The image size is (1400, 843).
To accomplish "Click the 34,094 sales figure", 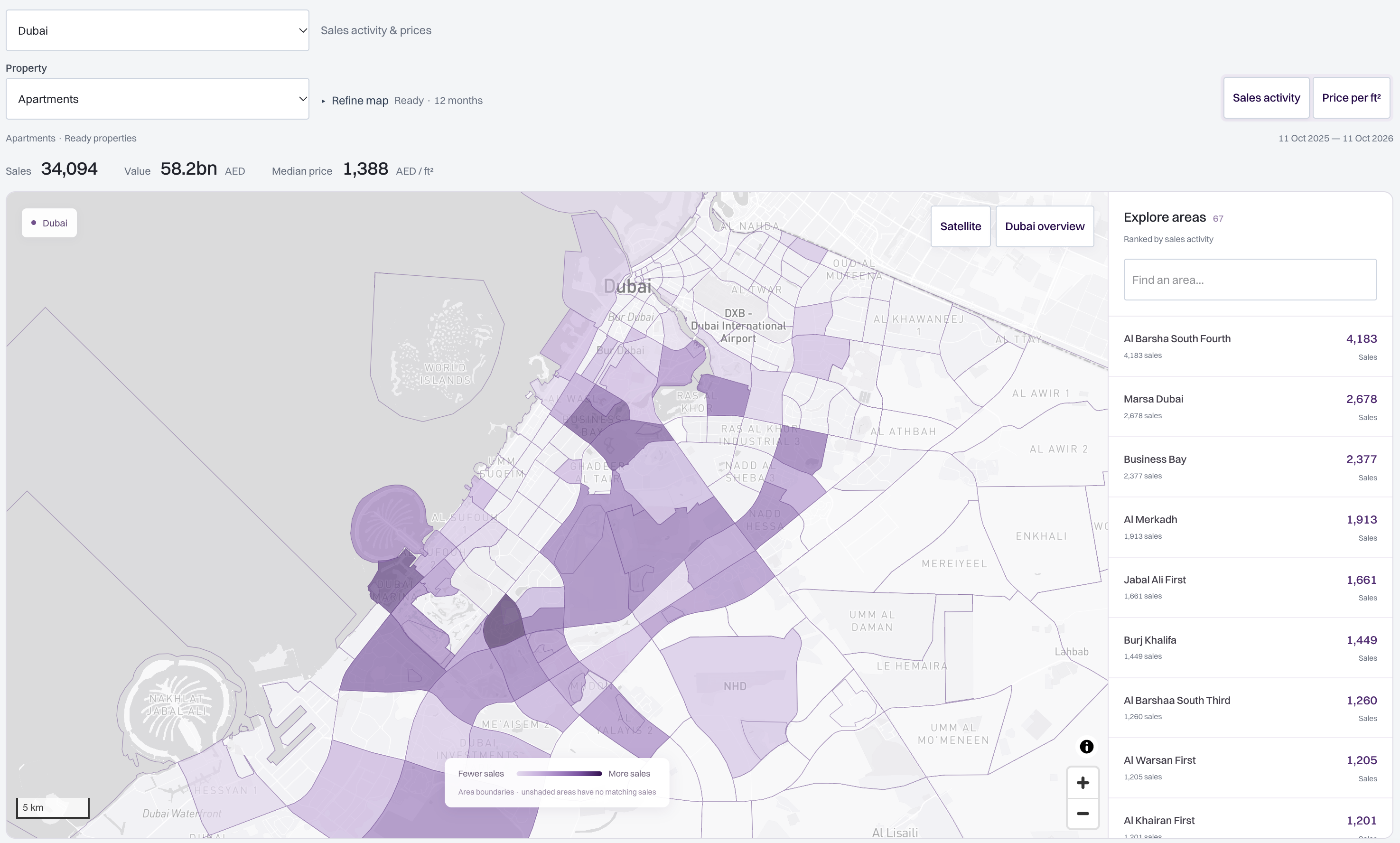I will point(69,169).
